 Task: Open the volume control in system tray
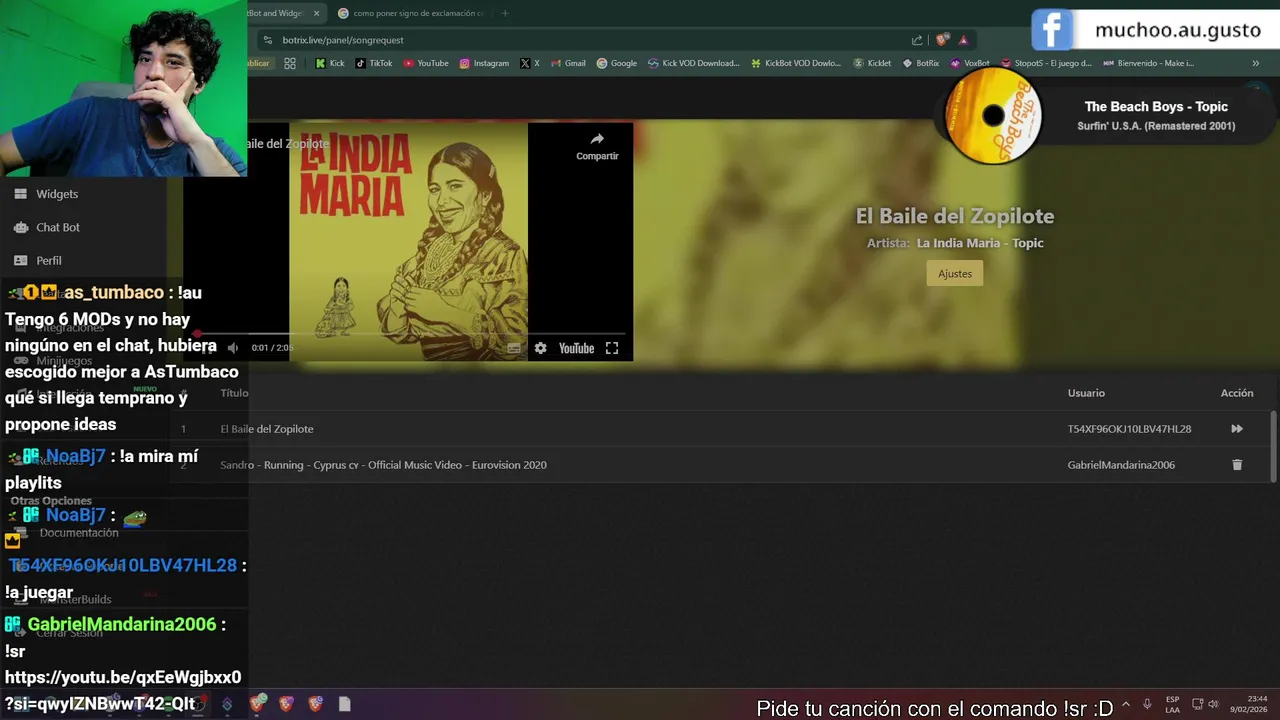point(1213,704)
